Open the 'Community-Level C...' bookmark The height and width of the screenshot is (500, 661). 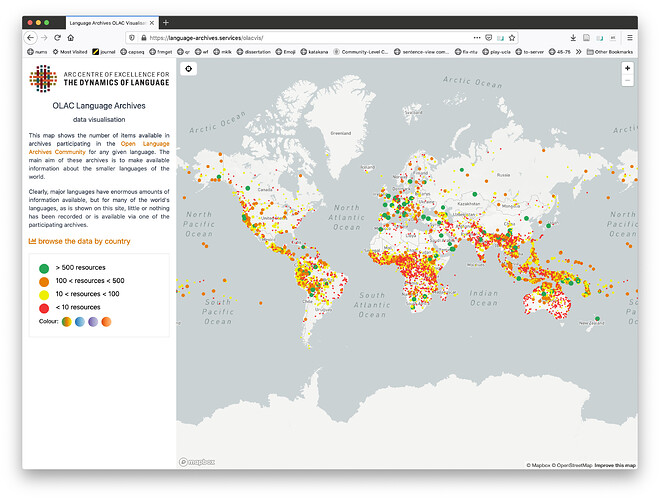click(361, 52)
